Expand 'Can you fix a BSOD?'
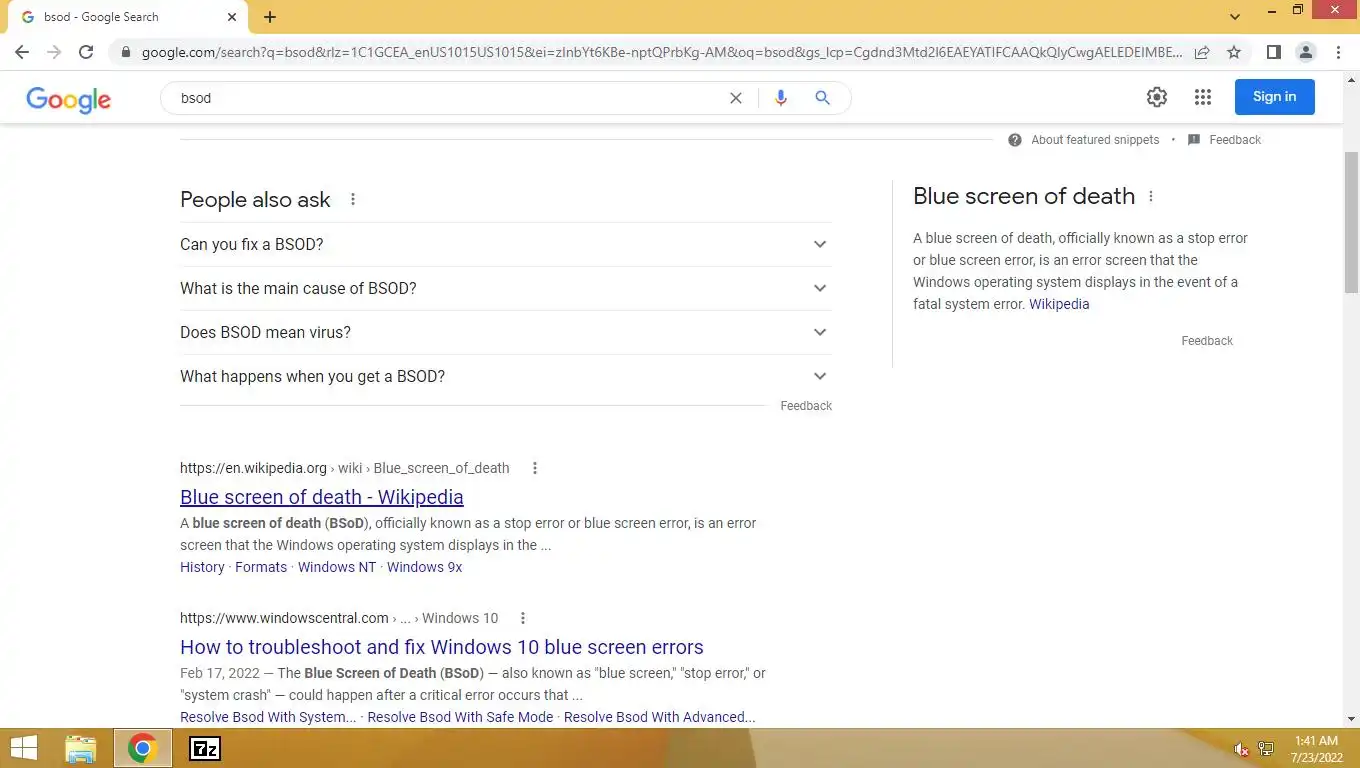1360x768 pixels. 505,244
